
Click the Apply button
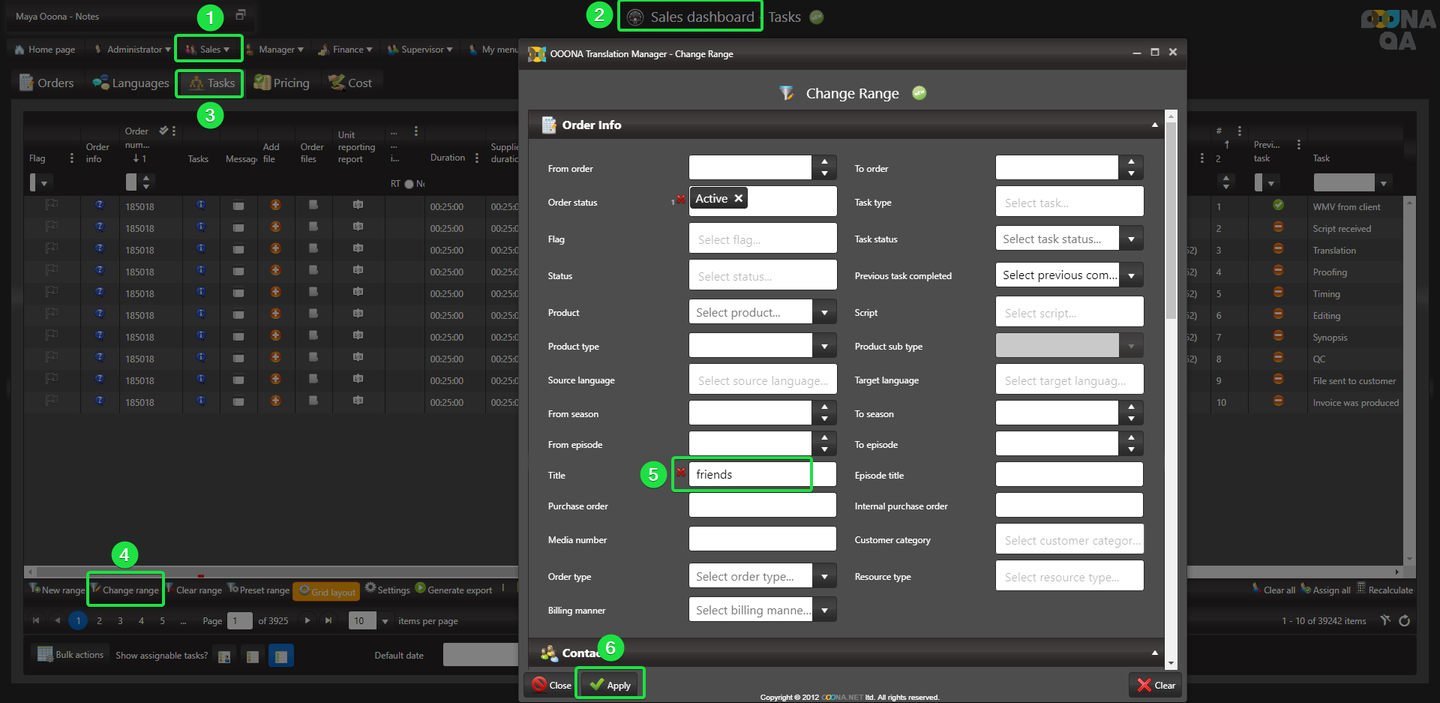pos(610,685)
